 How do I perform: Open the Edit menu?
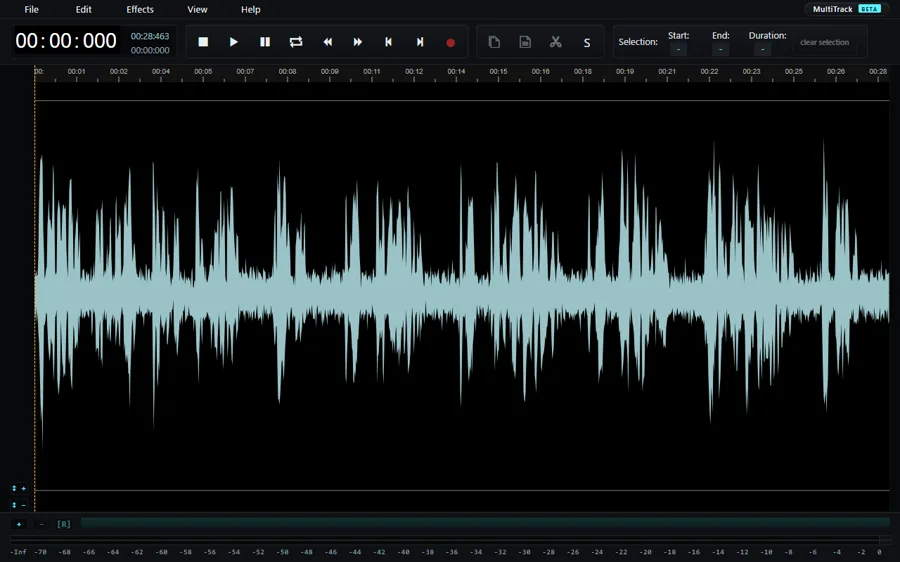tap(84, 9)
